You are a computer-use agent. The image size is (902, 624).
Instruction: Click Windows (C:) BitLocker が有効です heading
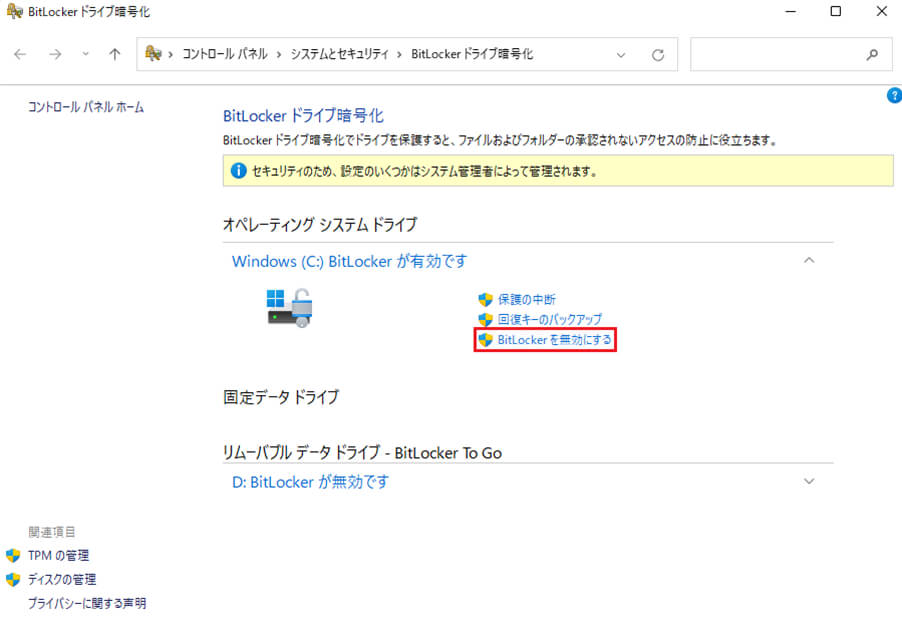pos(349,261)
